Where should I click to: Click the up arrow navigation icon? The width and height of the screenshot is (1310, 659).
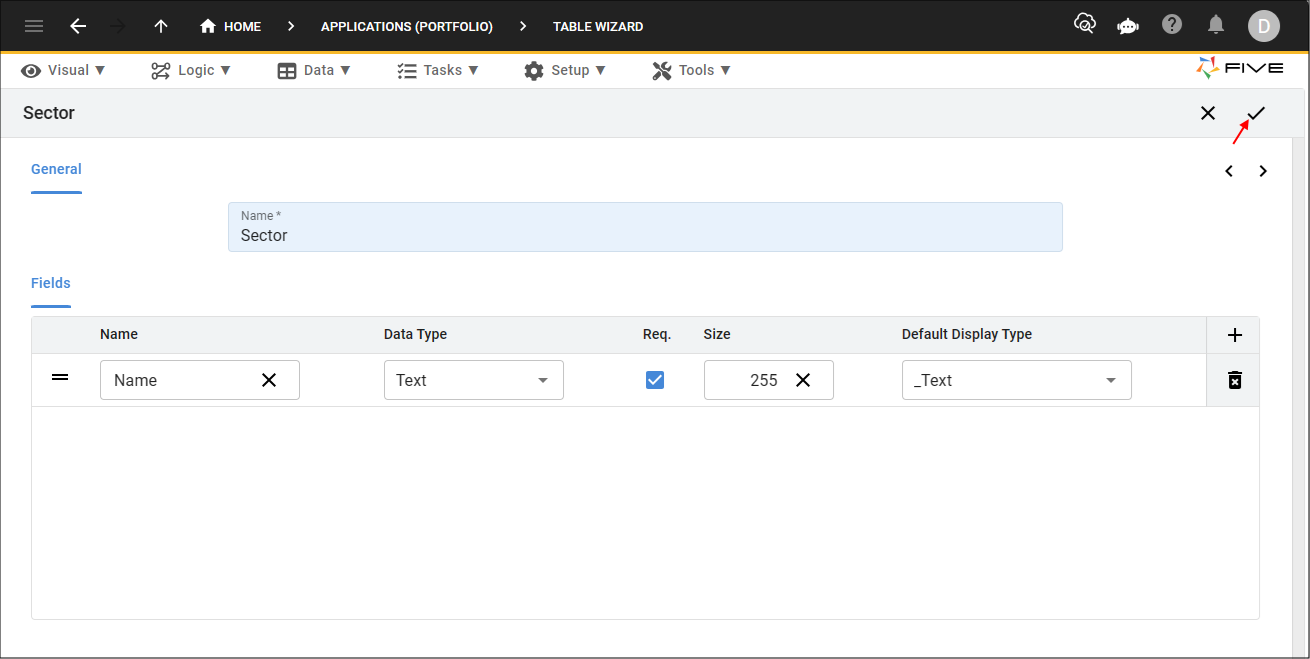coord(161,26)
